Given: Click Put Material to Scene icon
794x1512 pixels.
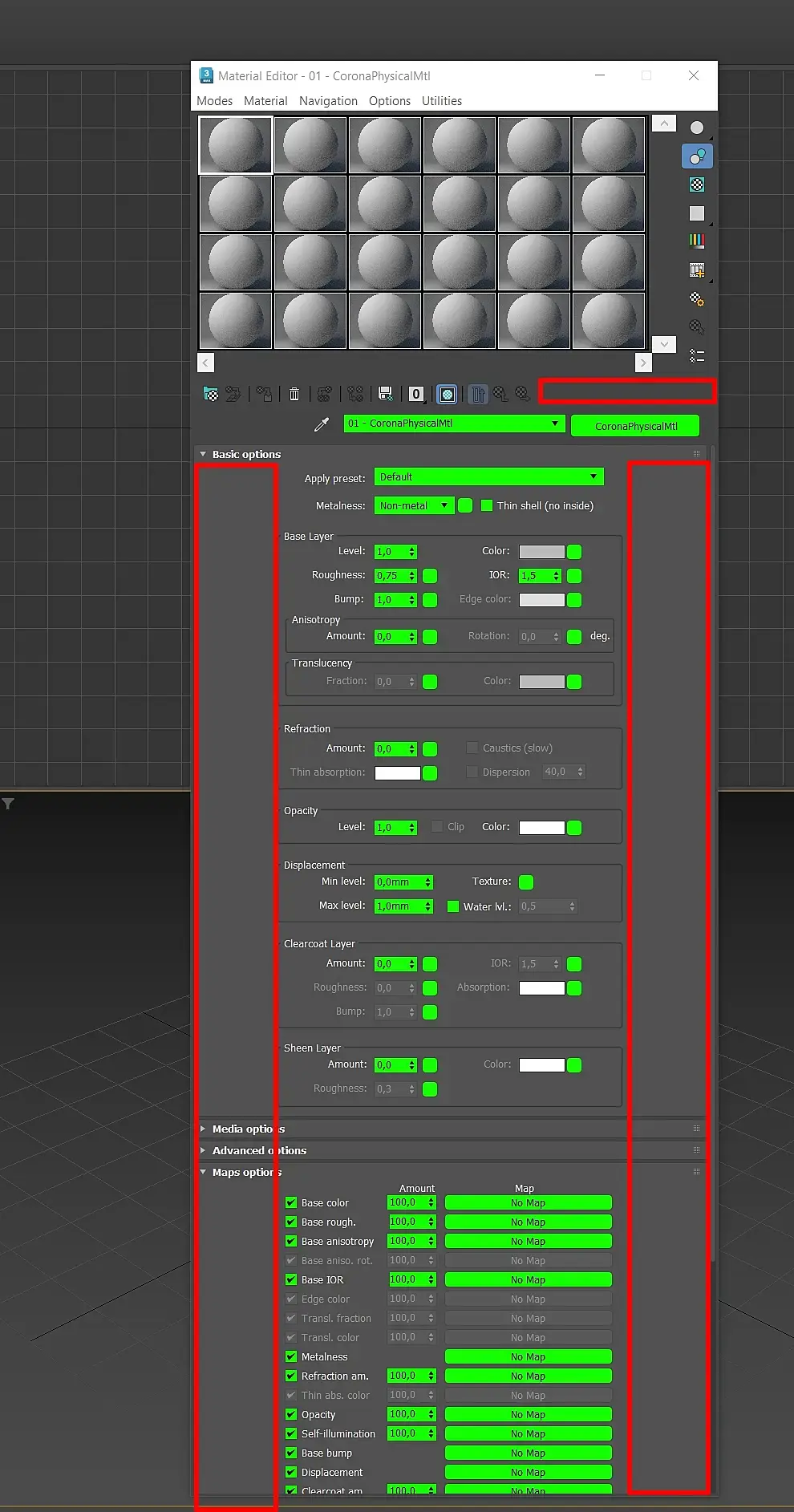Looking at the screenshot, I should click(x=233, y=394).
